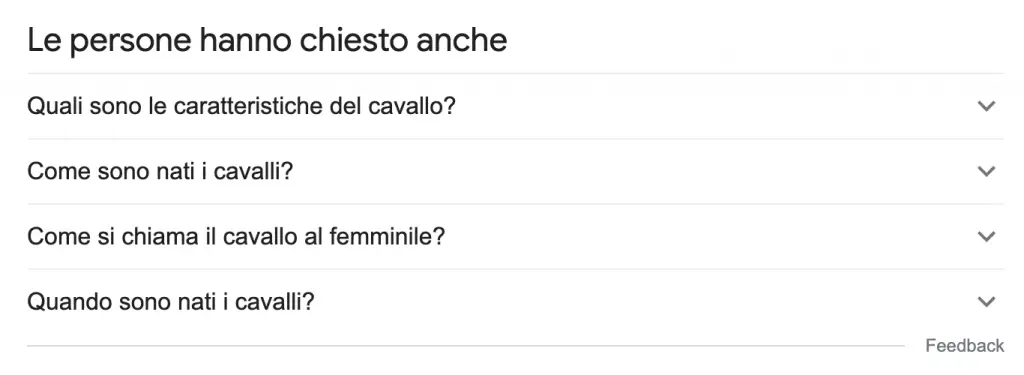Open the Feedback link
This screenshot has height=375, width=1024.
(965, 346)
